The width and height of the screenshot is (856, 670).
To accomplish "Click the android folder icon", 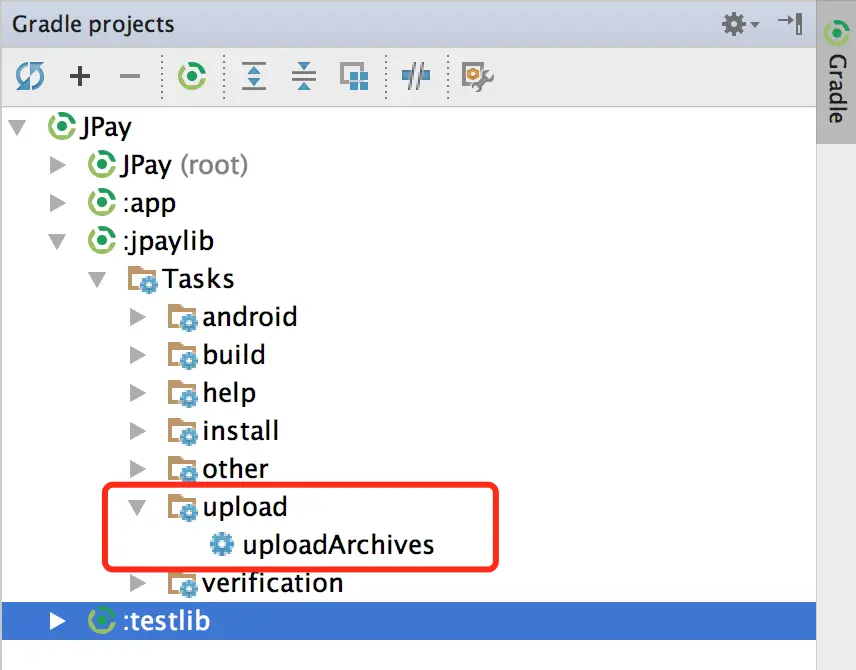I will click(182, 317).
